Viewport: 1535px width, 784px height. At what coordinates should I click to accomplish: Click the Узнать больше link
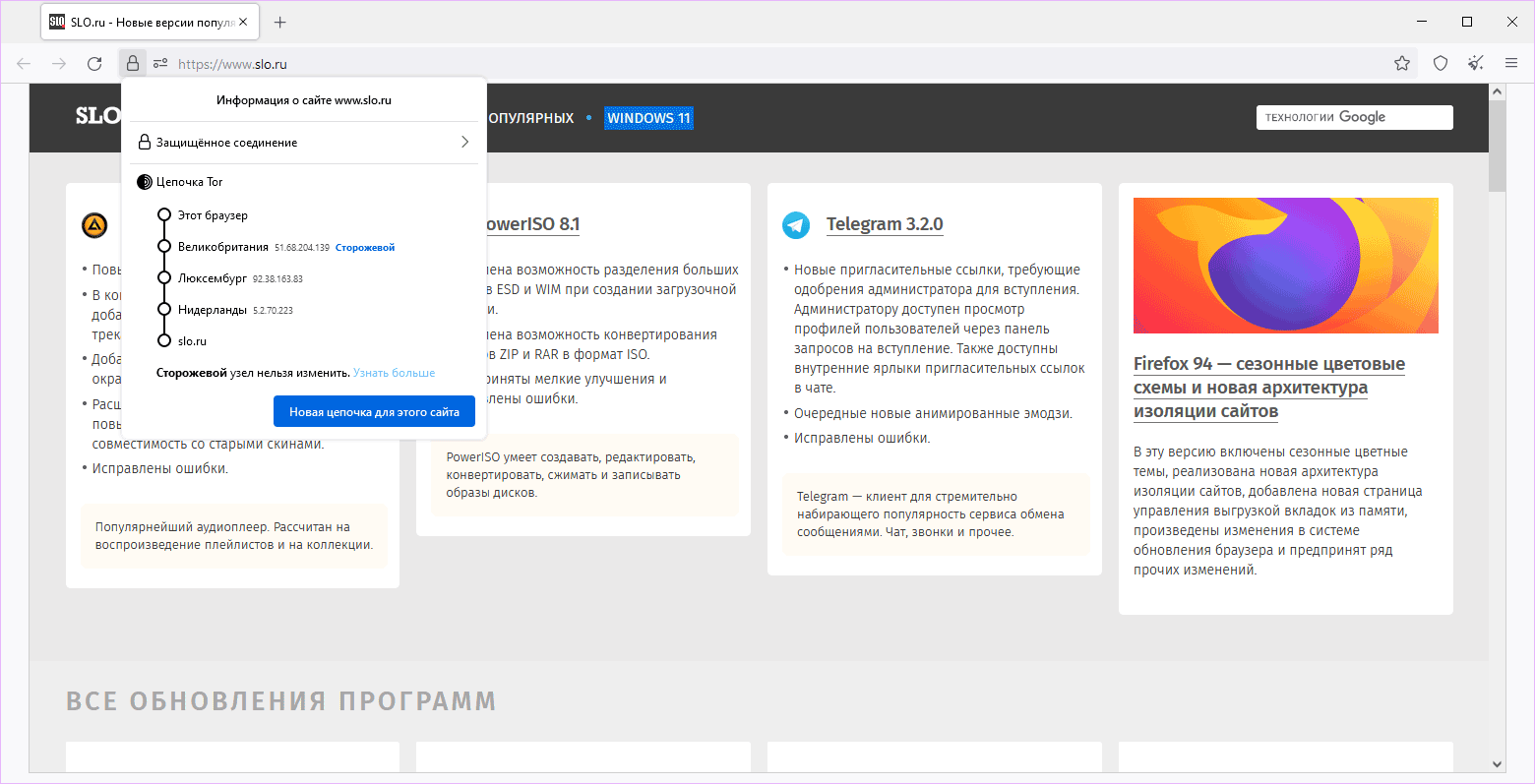[394, 373]
